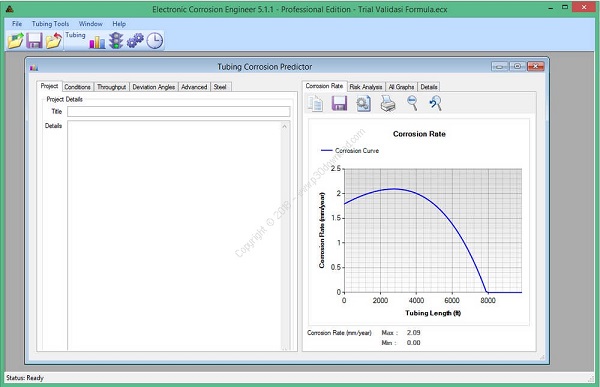Click the open file folder icon

pyautogui.click(x=15, y=41)
